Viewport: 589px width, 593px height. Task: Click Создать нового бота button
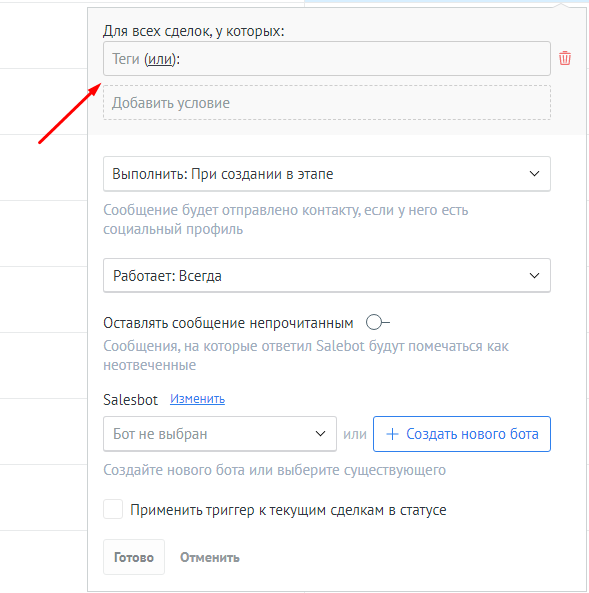point(462,434)
